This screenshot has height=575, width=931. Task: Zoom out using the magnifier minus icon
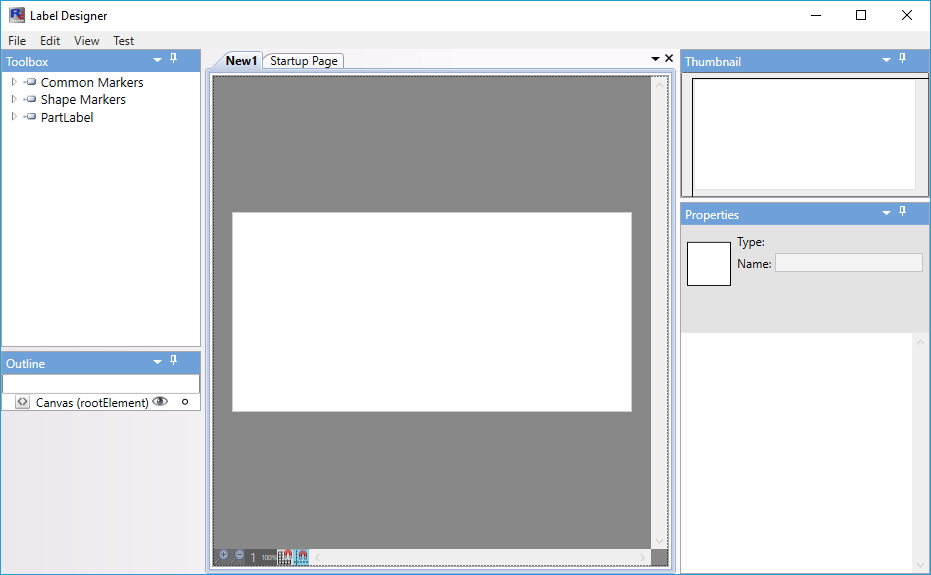[x=238, y=557]
